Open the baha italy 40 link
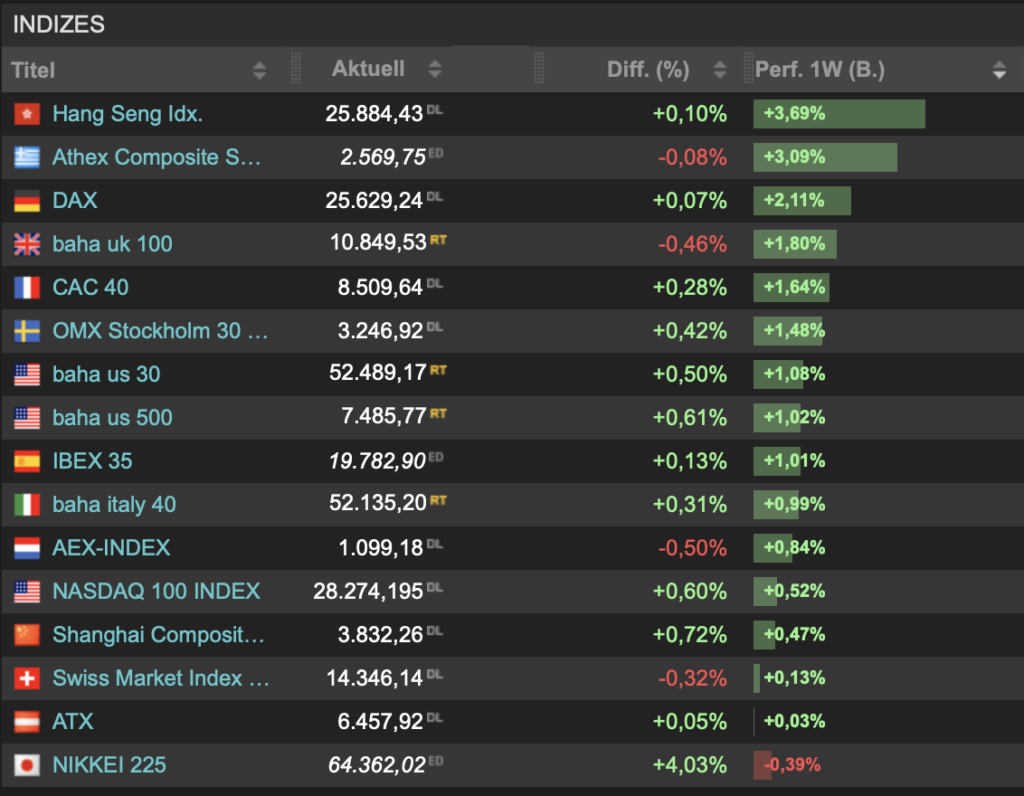Screen dimensions: 1024x796 tap(114, 505)
